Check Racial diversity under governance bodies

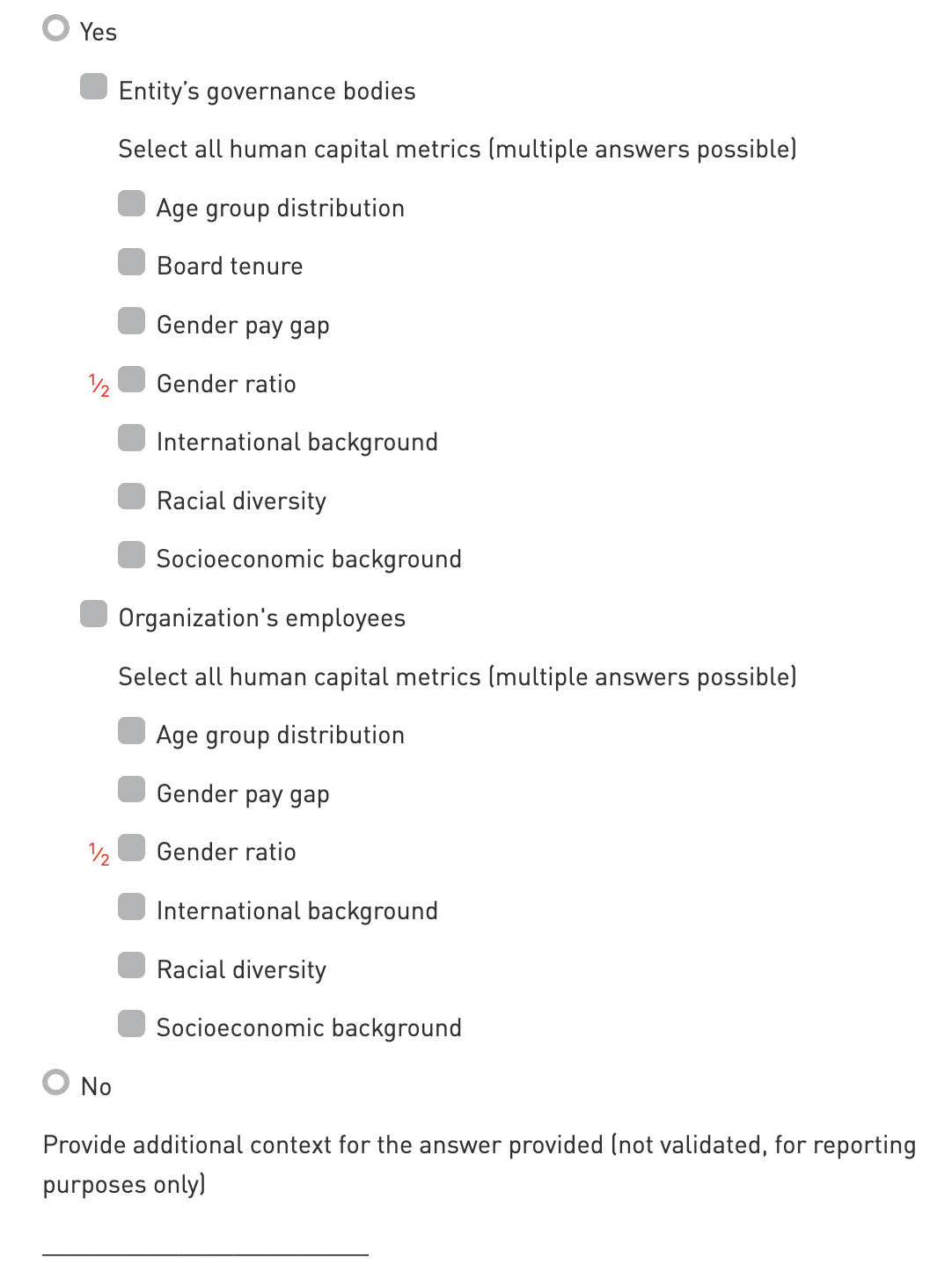tap(131, 497)
